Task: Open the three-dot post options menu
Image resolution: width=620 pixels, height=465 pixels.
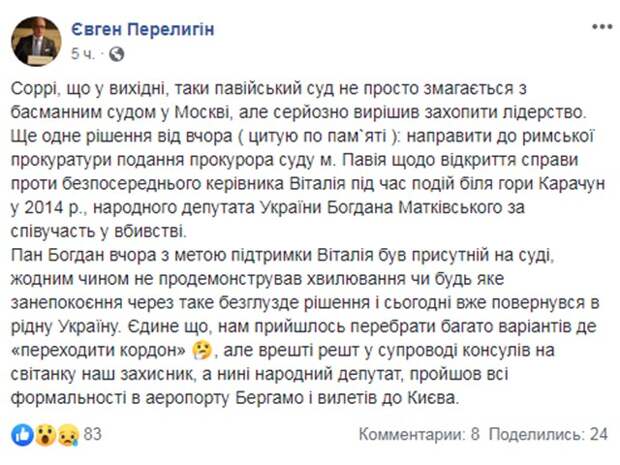Action: pos(602,27)
